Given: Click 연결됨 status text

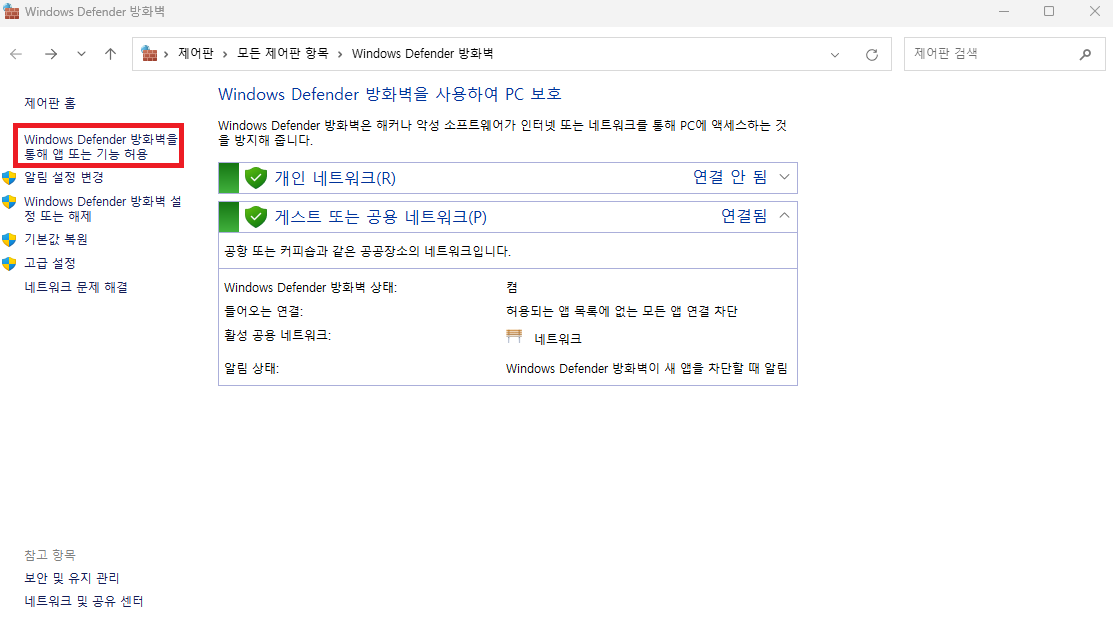Looking at the screenshot, I should pos(744,216).
